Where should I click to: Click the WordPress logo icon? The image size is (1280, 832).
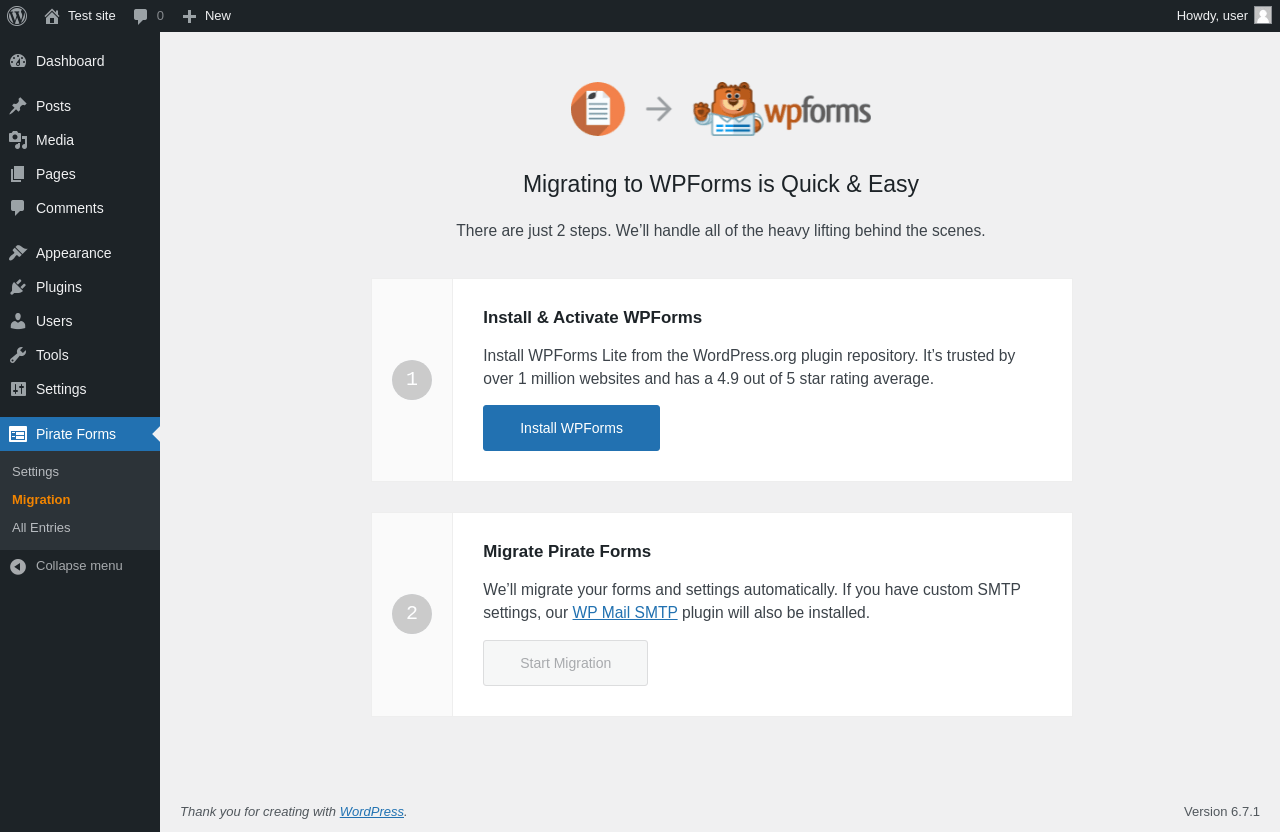tap(17, 16)
